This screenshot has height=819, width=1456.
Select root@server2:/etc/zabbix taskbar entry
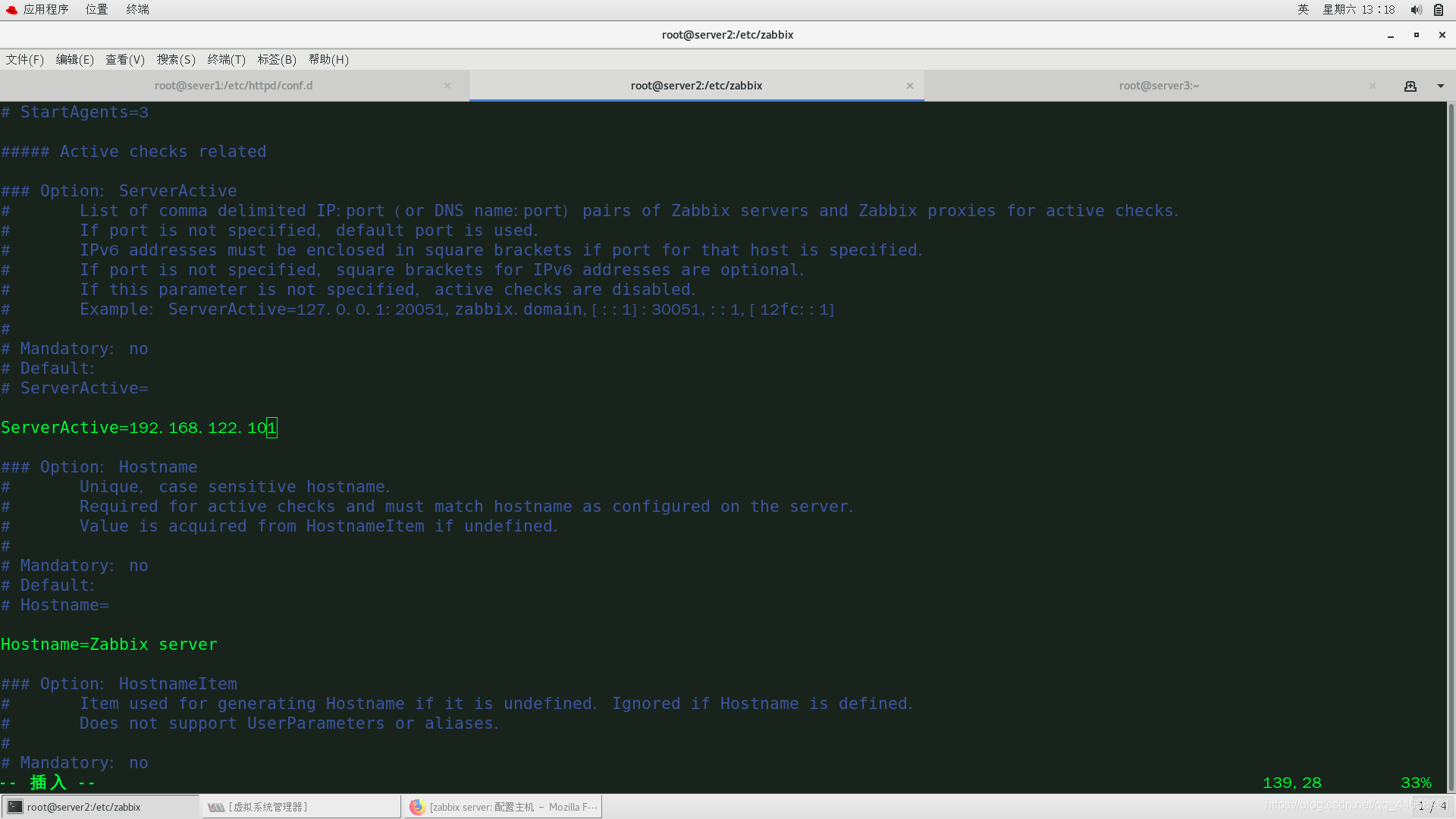coord(100,807)
